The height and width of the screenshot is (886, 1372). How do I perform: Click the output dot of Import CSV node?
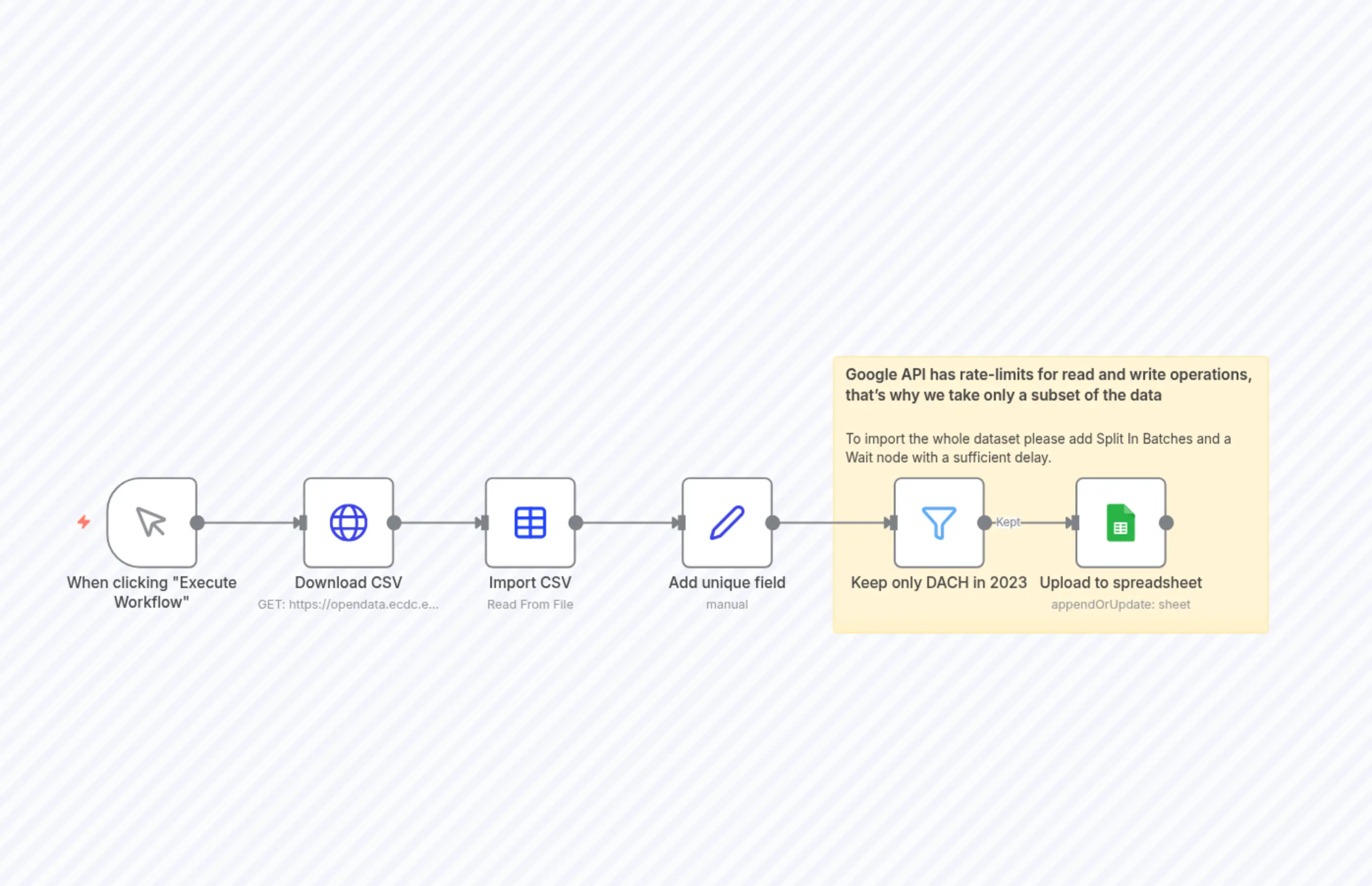pos(575,522)
